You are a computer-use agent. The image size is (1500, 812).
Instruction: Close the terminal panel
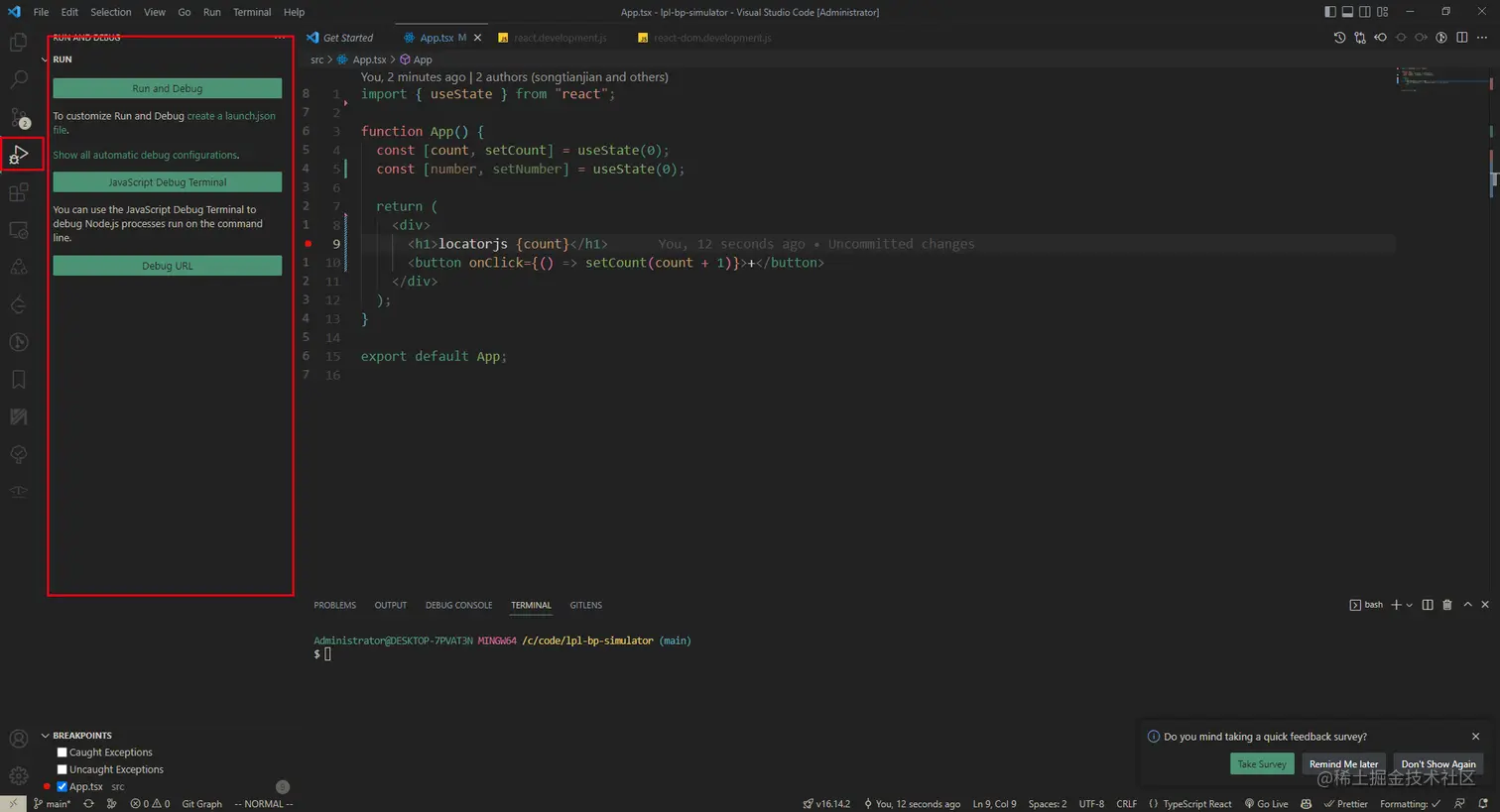1485,605
